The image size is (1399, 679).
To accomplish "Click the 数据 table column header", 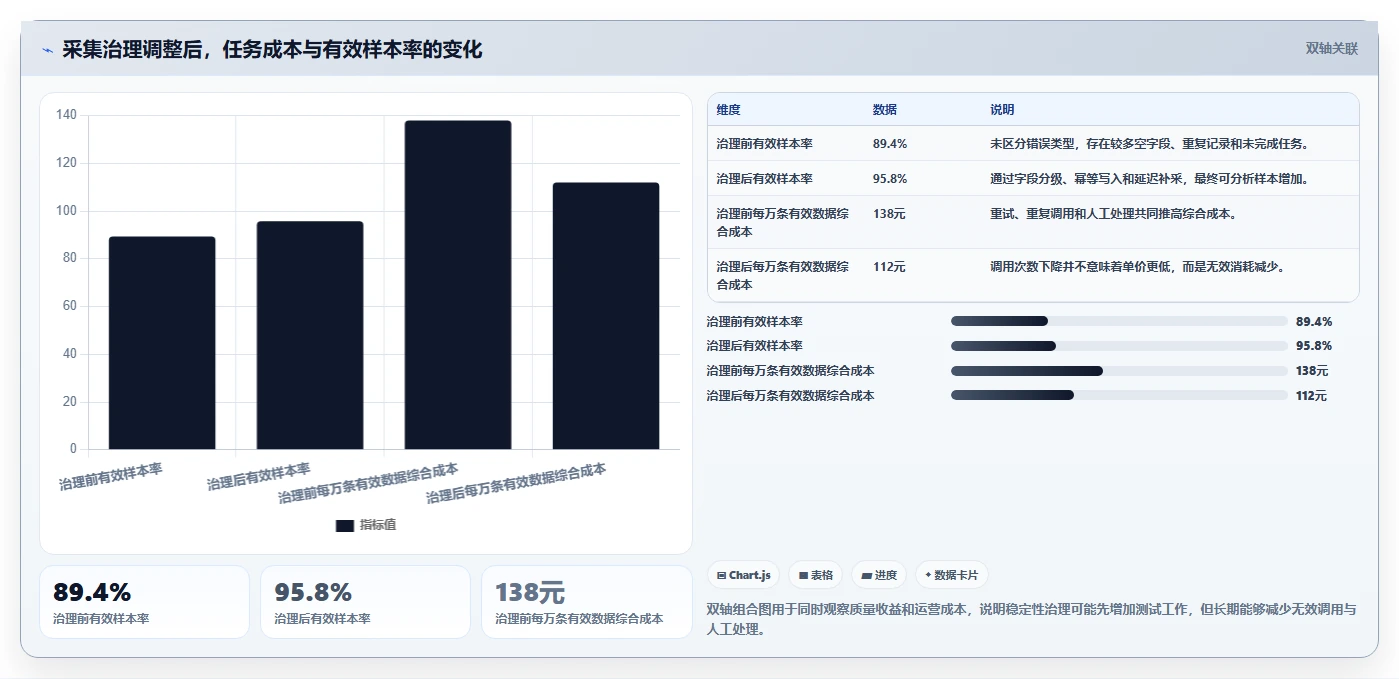I will point(885,110).
